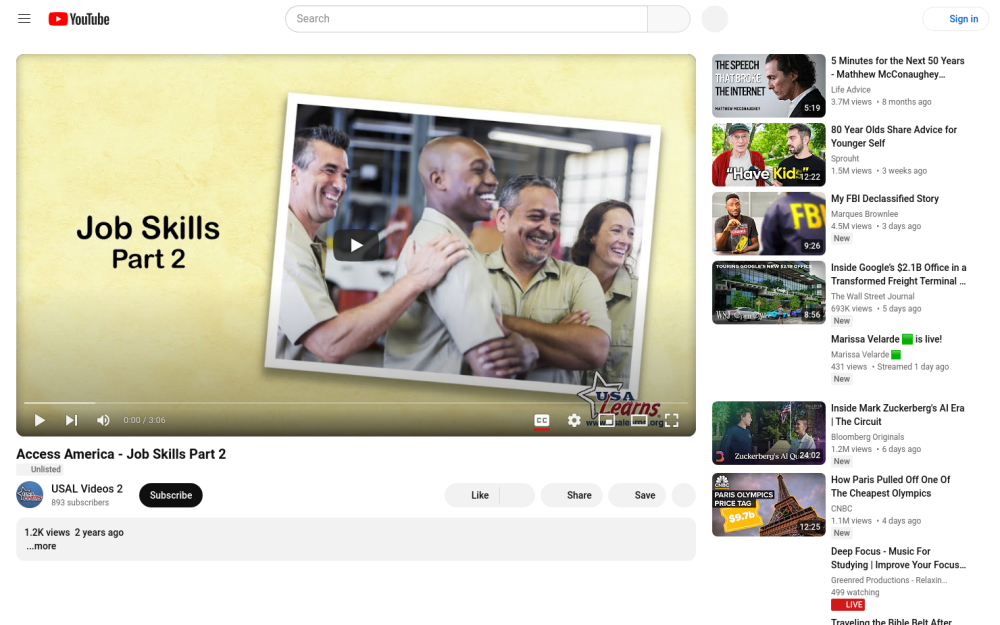Open 'Inside Google's $2.1B Office' title
Viewport: 1000px width, 625px height.
click(x=898, y=274)
